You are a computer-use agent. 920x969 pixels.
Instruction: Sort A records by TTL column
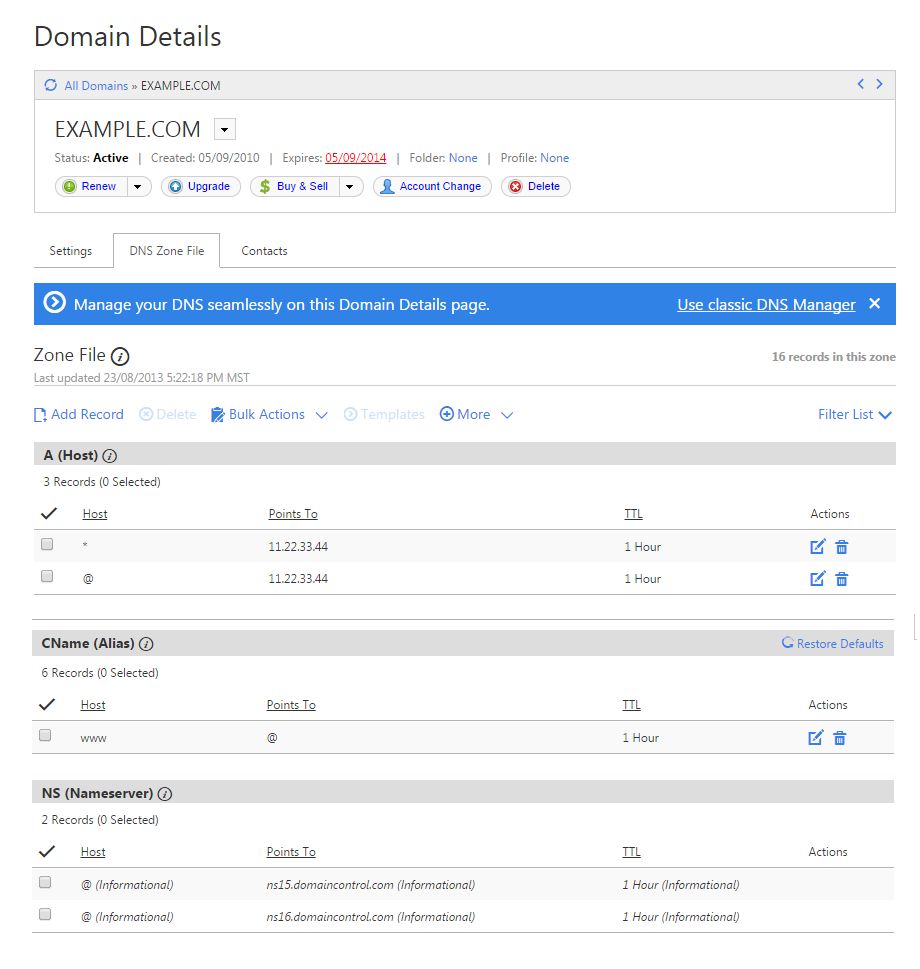(633, 514)
